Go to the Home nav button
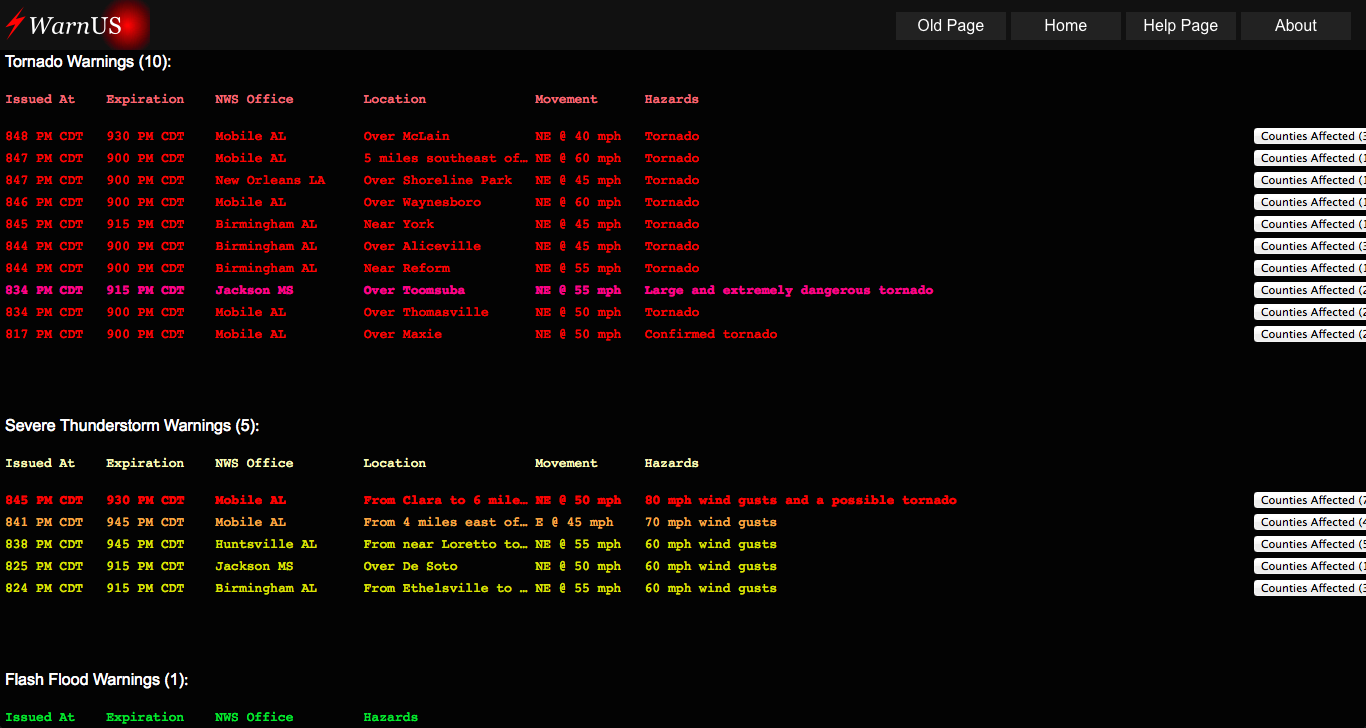Image resolution: width=1366 pixels, height=728 pixels. (x=1066, y=26)
